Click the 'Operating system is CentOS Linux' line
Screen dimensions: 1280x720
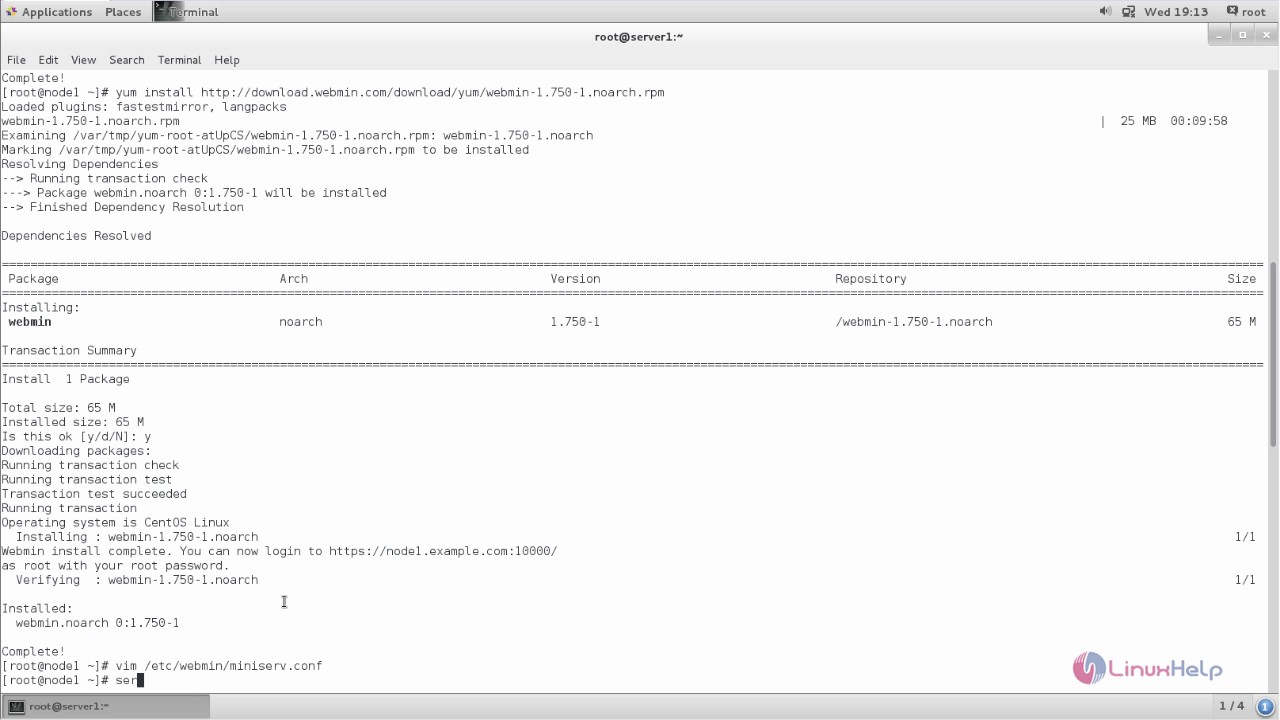(115, 522)
